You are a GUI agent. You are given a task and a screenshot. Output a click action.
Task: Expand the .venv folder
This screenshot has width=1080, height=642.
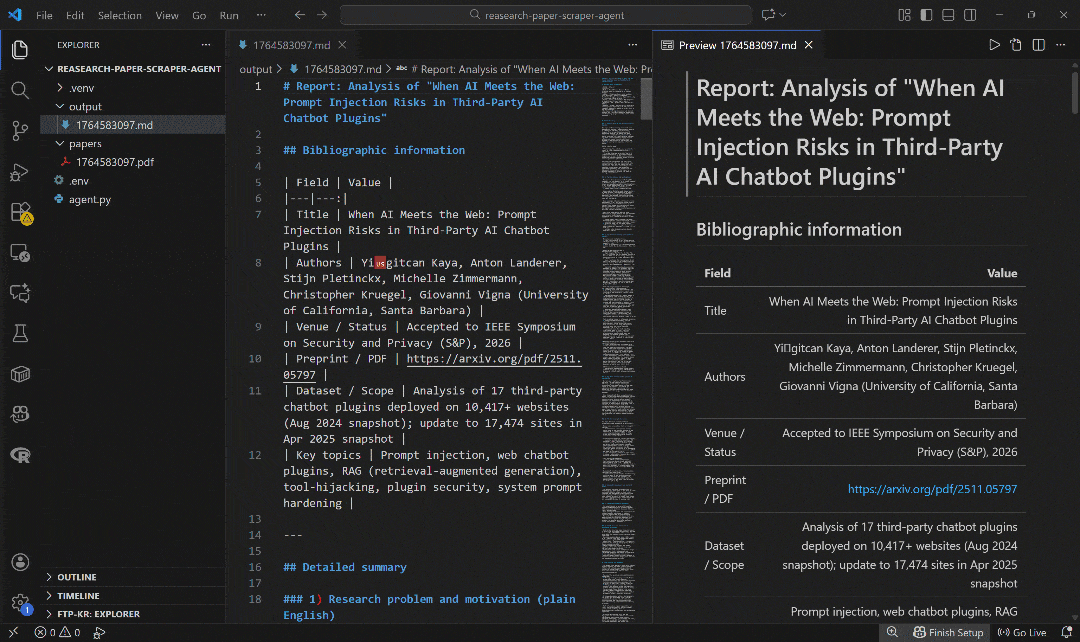pos(133,88)
